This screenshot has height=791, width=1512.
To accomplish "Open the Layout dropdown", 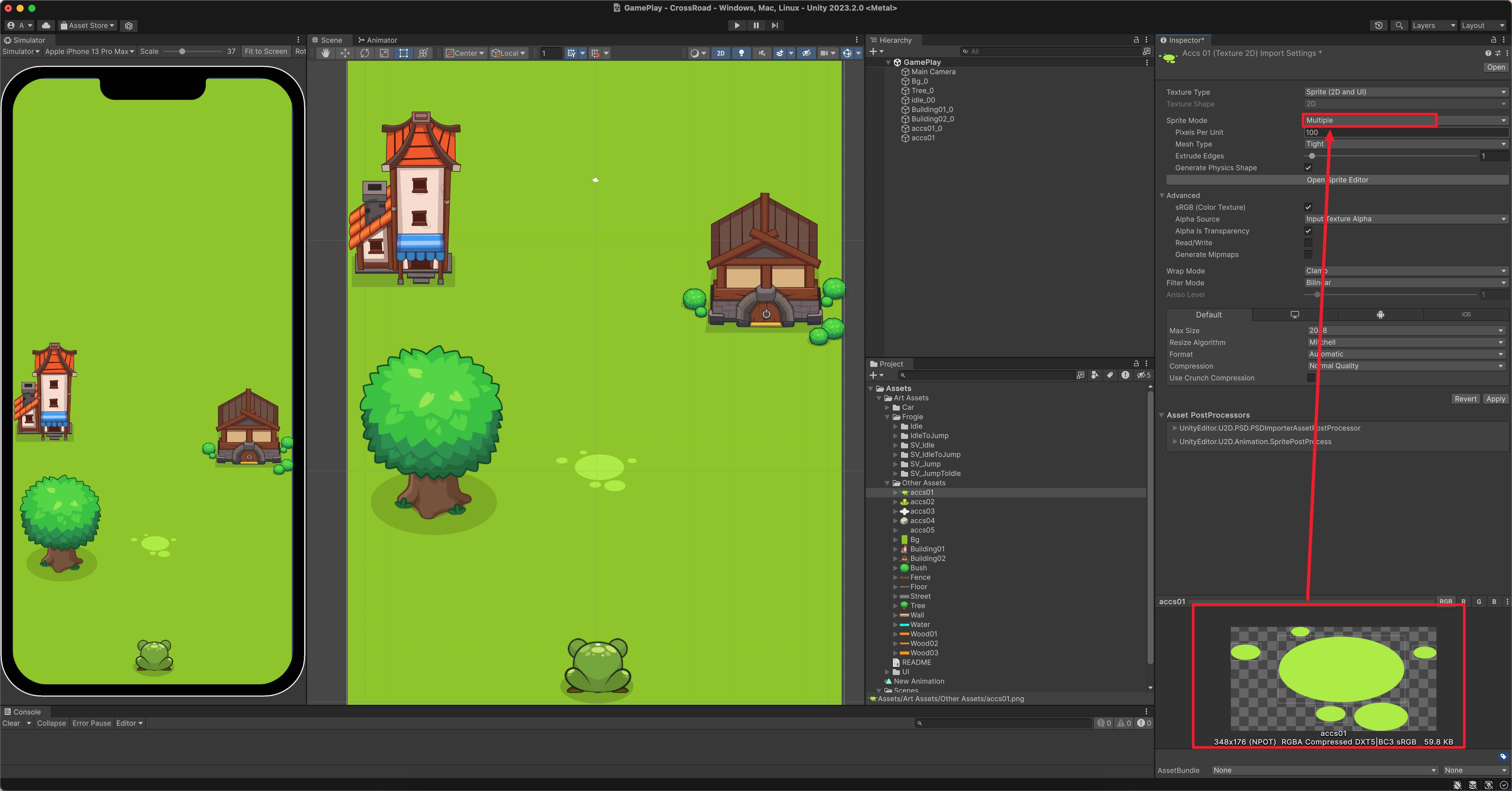I will 1483,25.
